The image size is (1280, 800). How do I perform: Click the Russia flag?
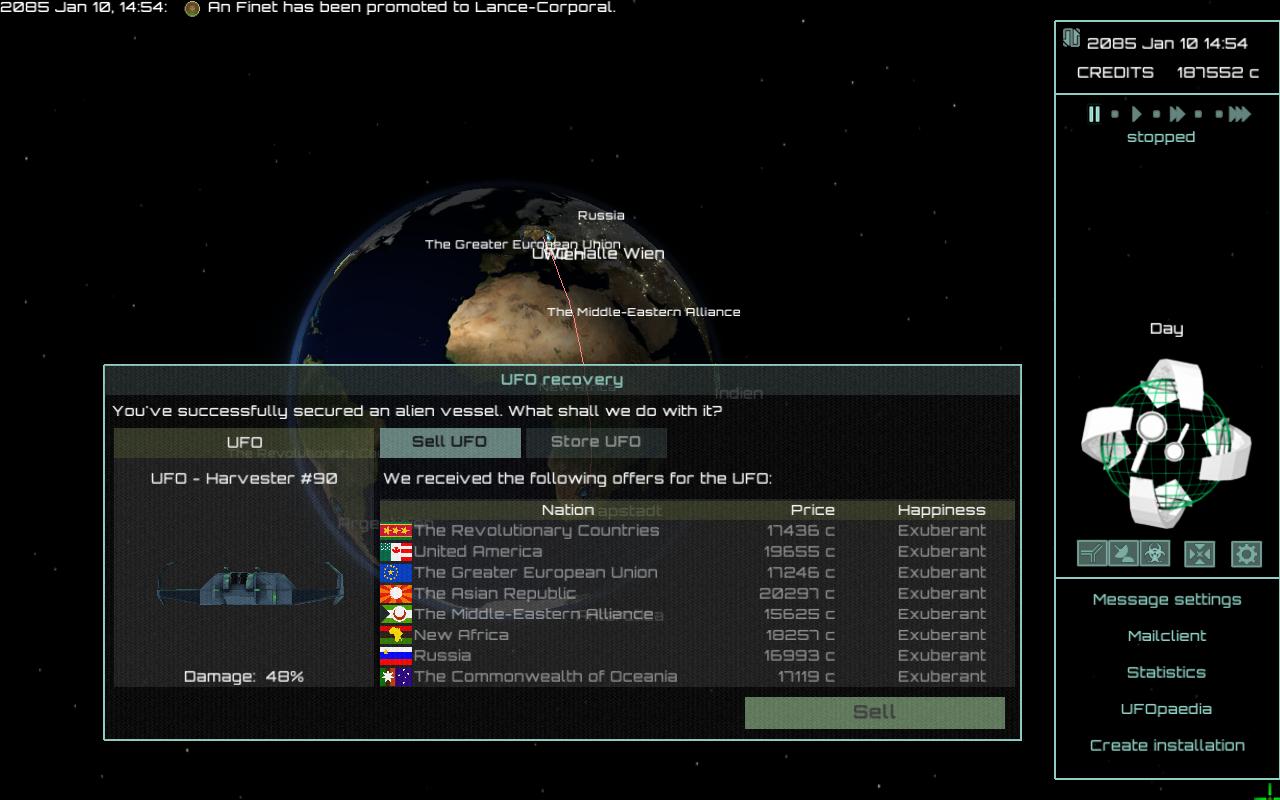396,656
